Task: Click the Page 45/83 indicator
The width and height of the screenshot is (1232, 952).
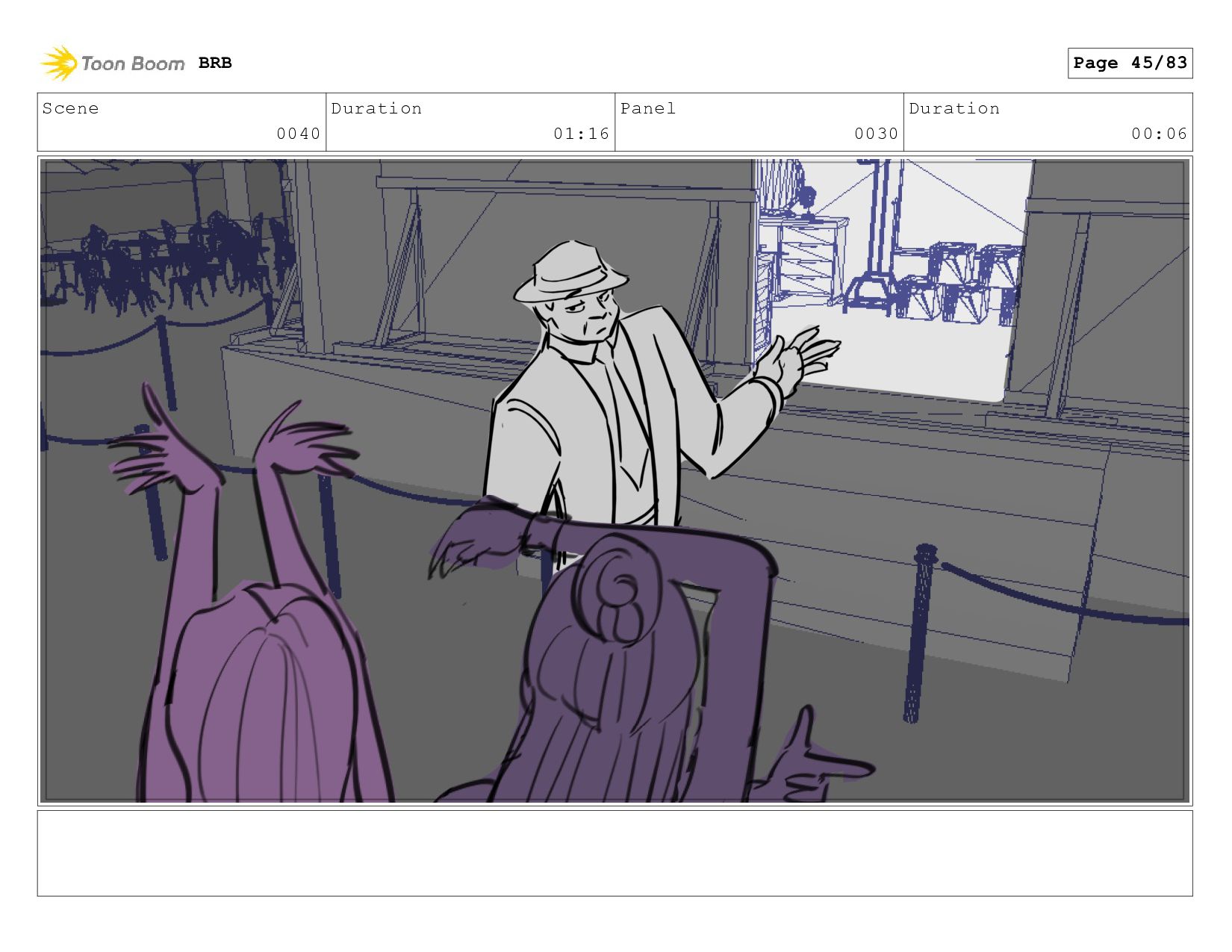Action: tap(1130, 63)
